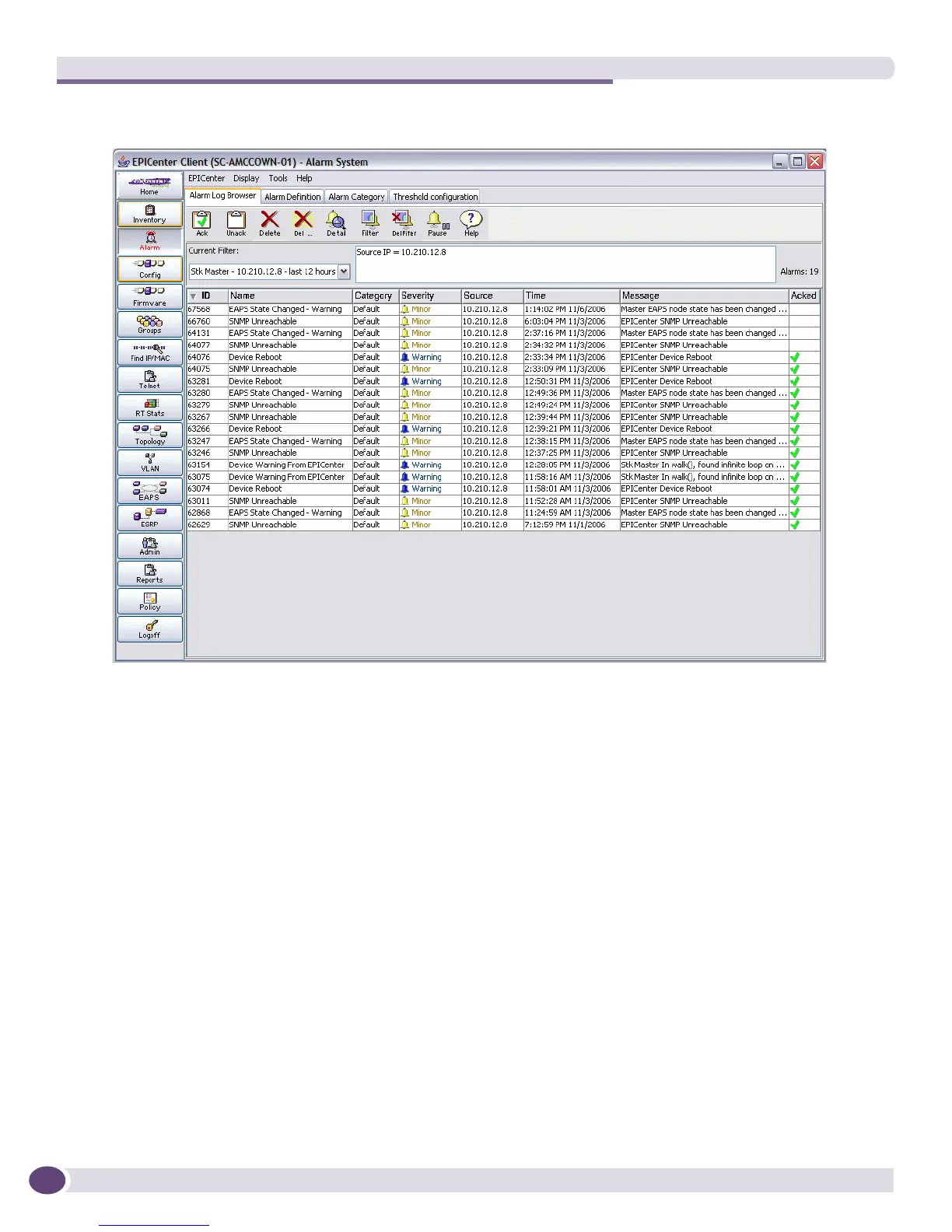Open the Topology module

pyautogui.click(x=149, y=435)
